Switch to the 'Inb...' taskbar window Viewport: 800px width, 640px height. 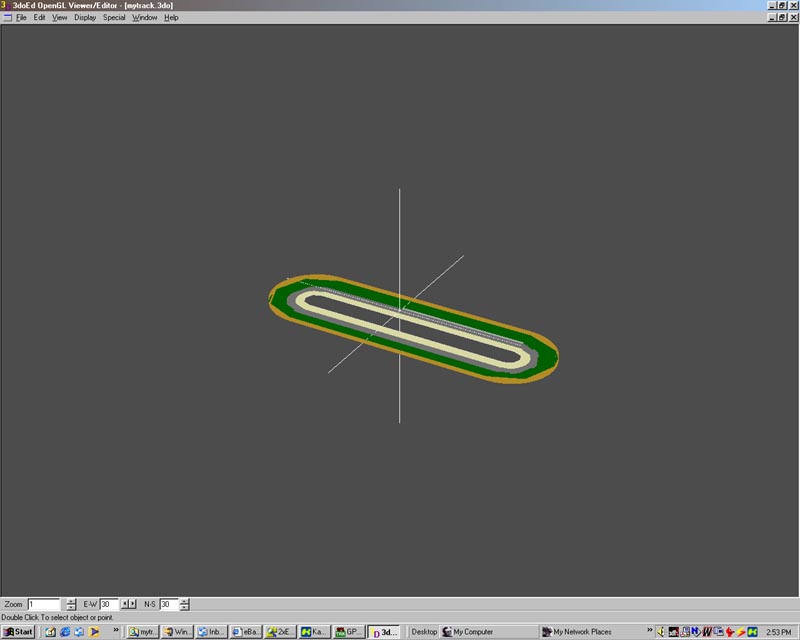click(211, 632)
